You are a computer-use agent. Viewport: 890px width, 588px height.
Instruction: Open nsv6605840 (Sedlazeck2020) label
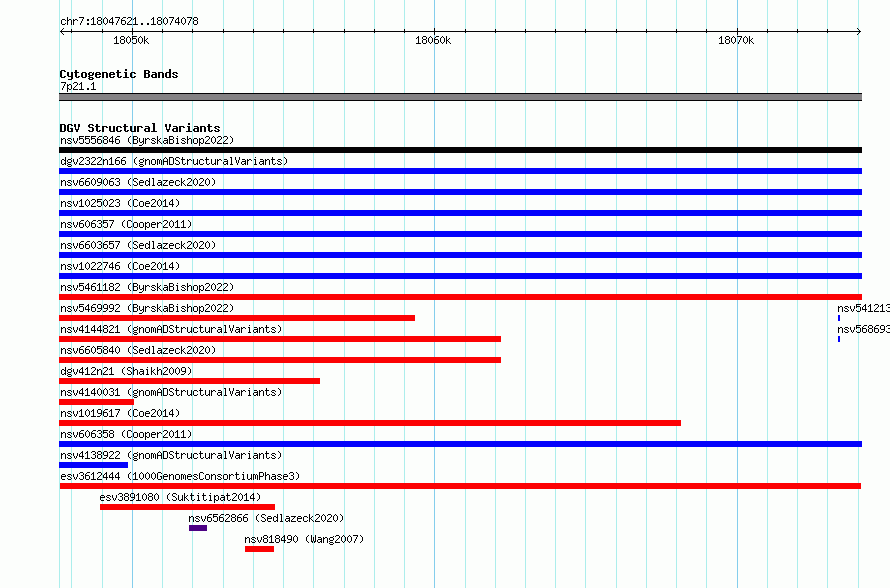coord(138,350)
